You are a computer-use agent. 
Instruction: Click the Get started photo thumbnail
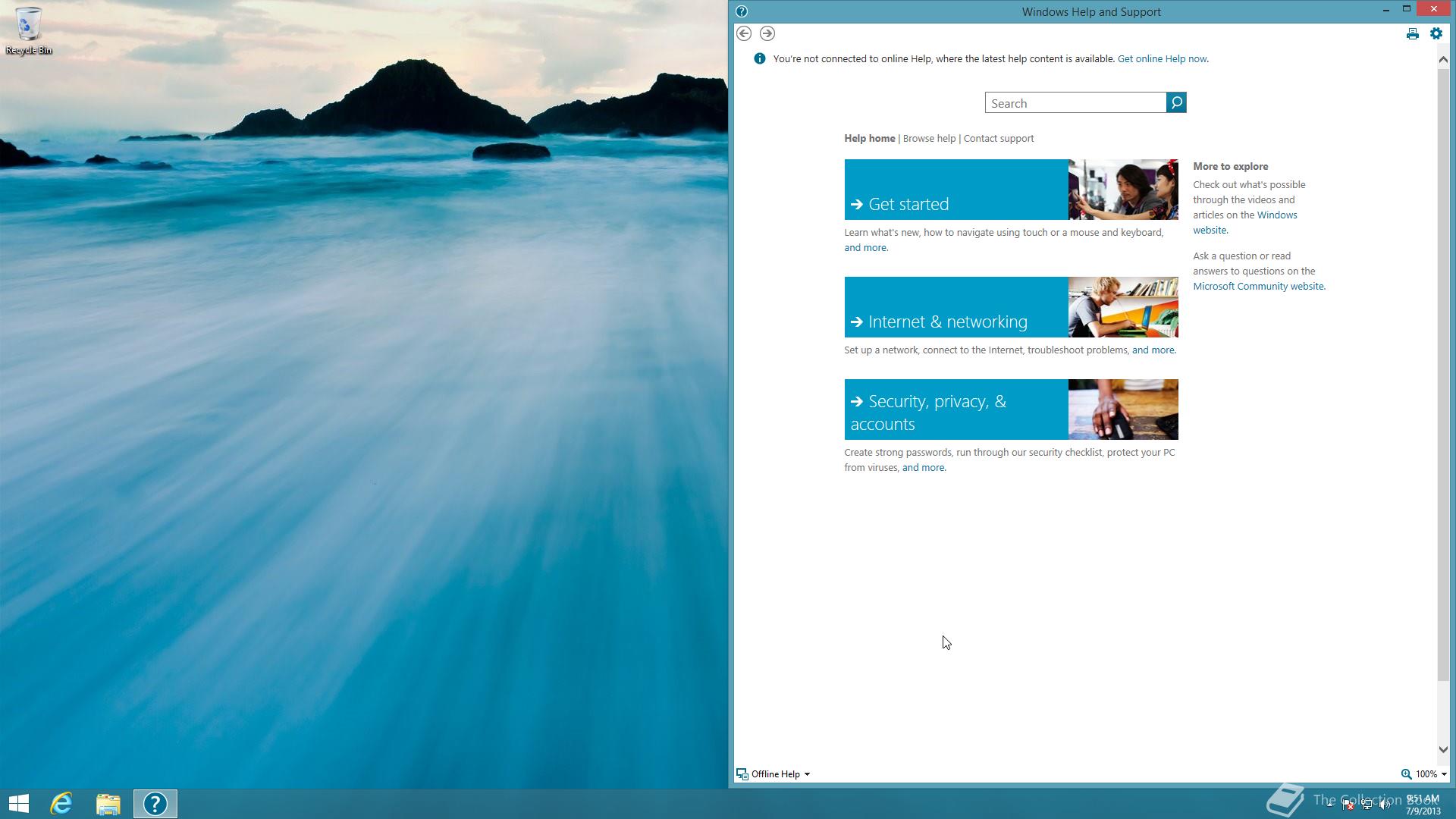click(1123, 190)
